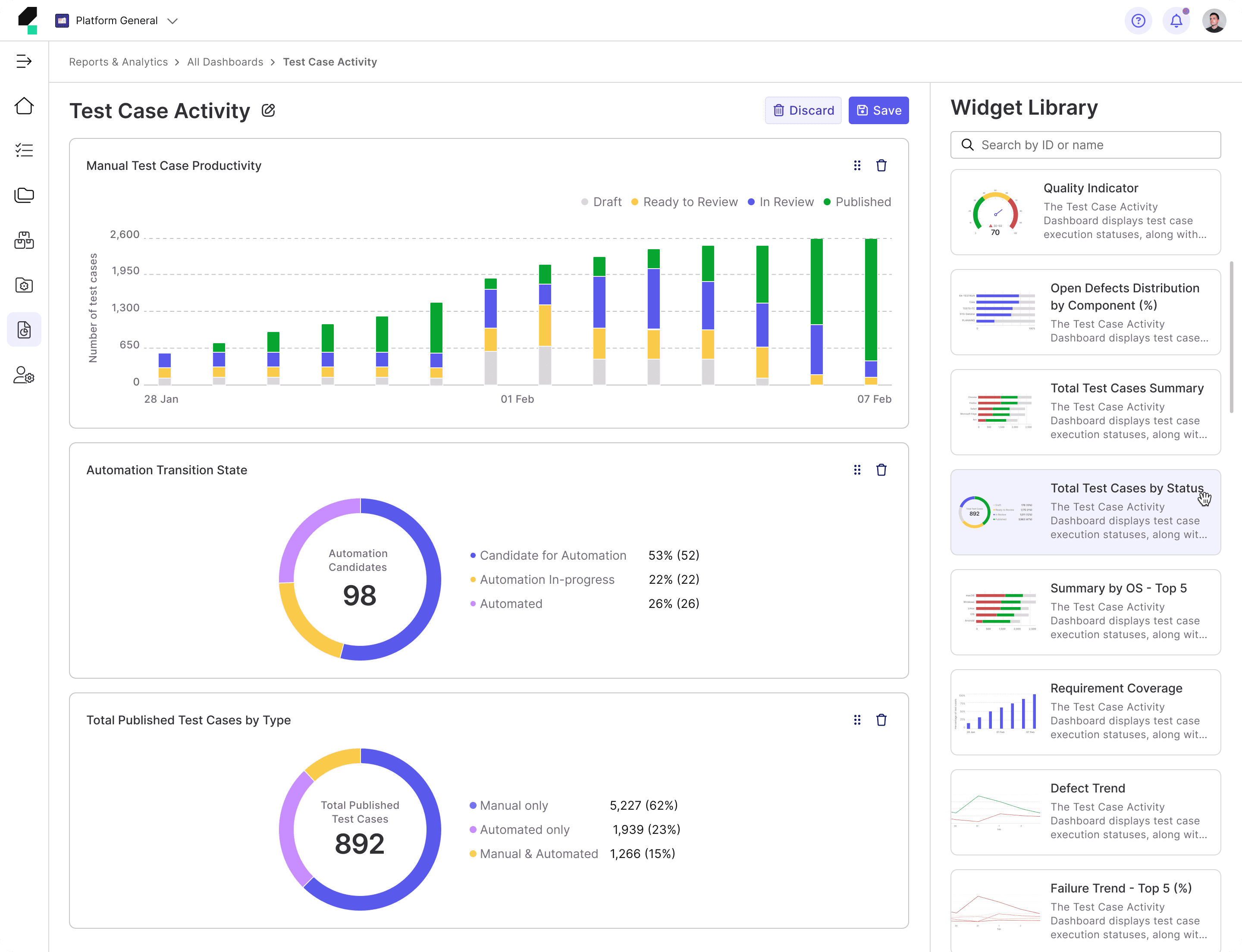Grab the Automation Transition State drag handle
1242x952 pixels.
pos(857,470)
